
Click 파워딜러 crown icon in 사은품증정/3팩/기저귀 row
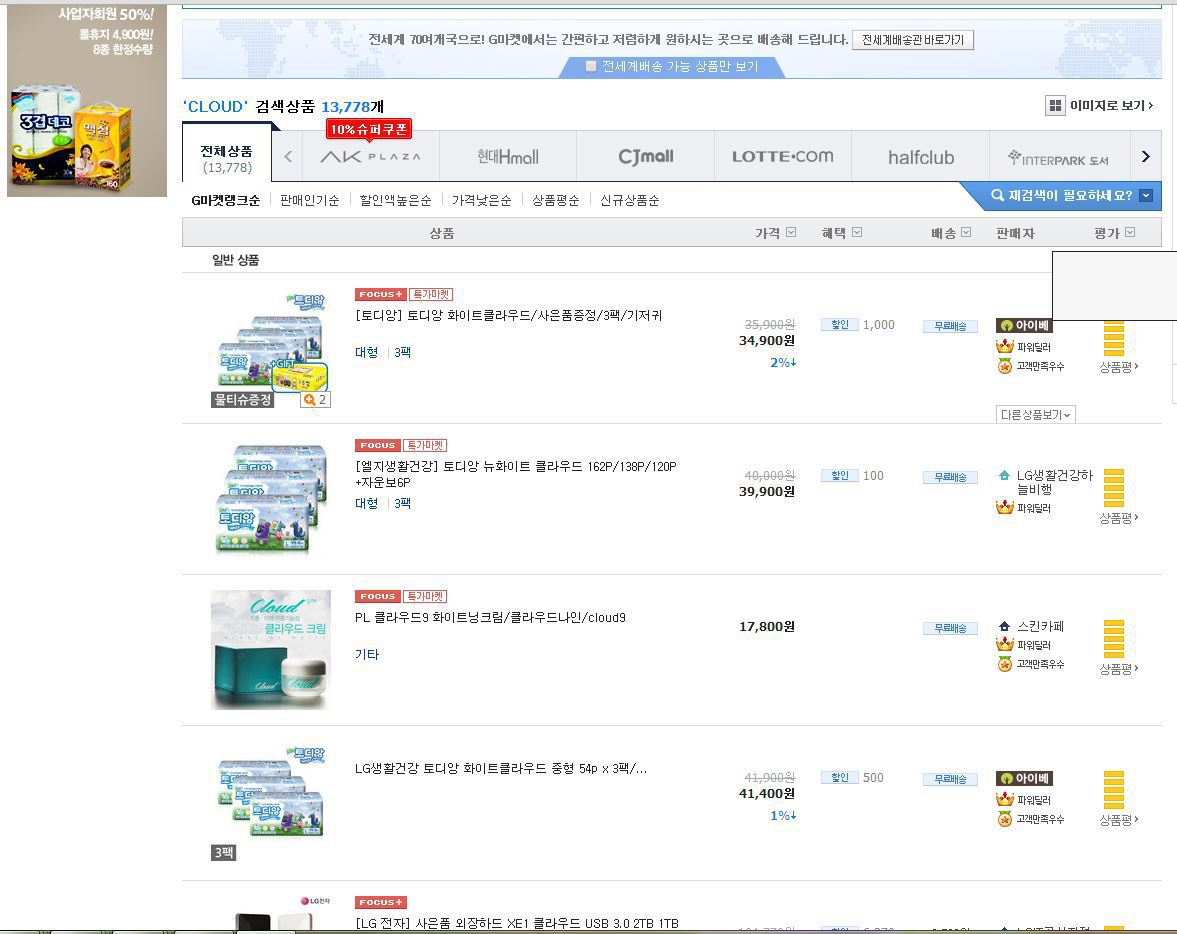tap(1005, 347)
